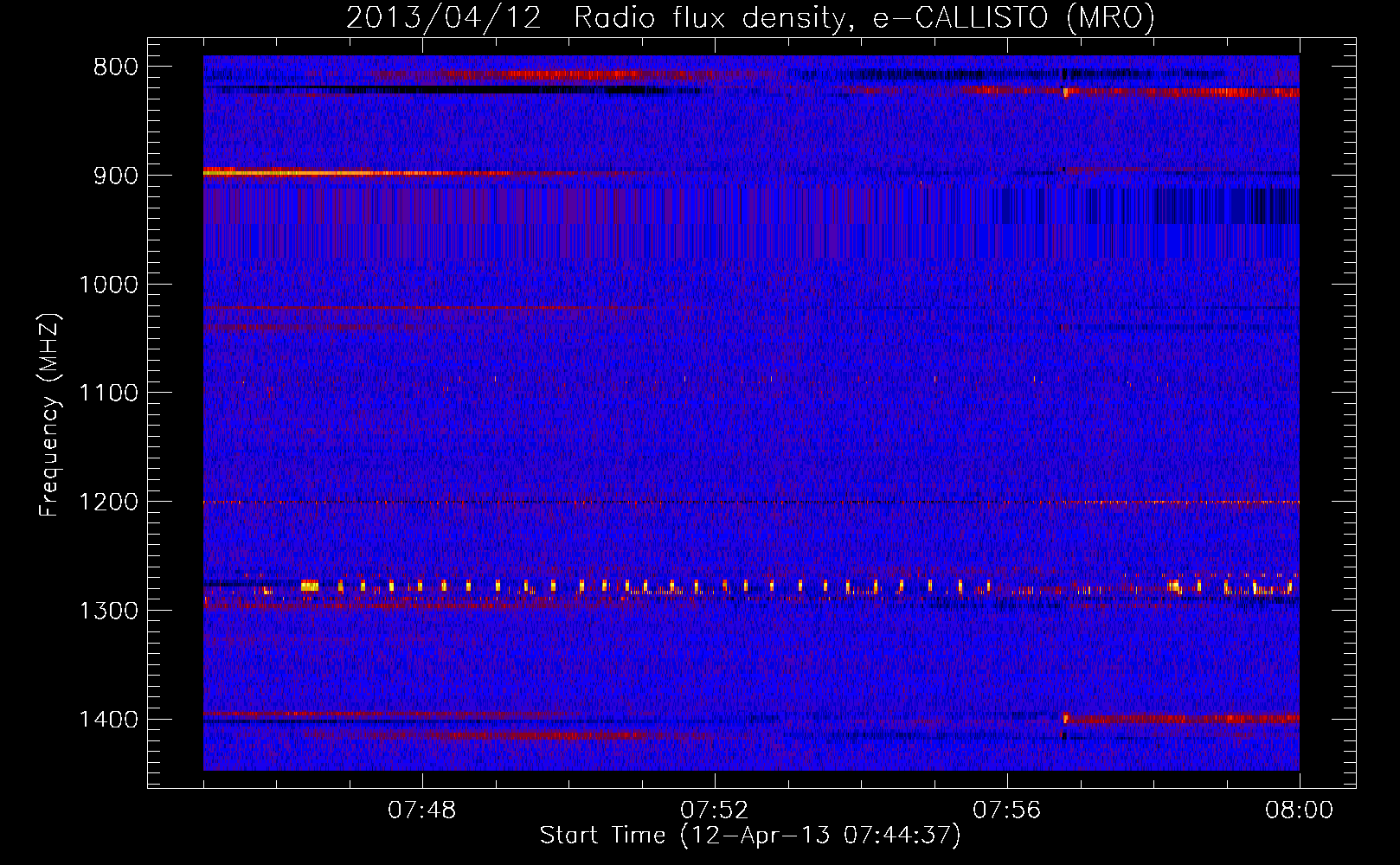Click the thin horizontal line at 1200 MHz

click(751, 502)
